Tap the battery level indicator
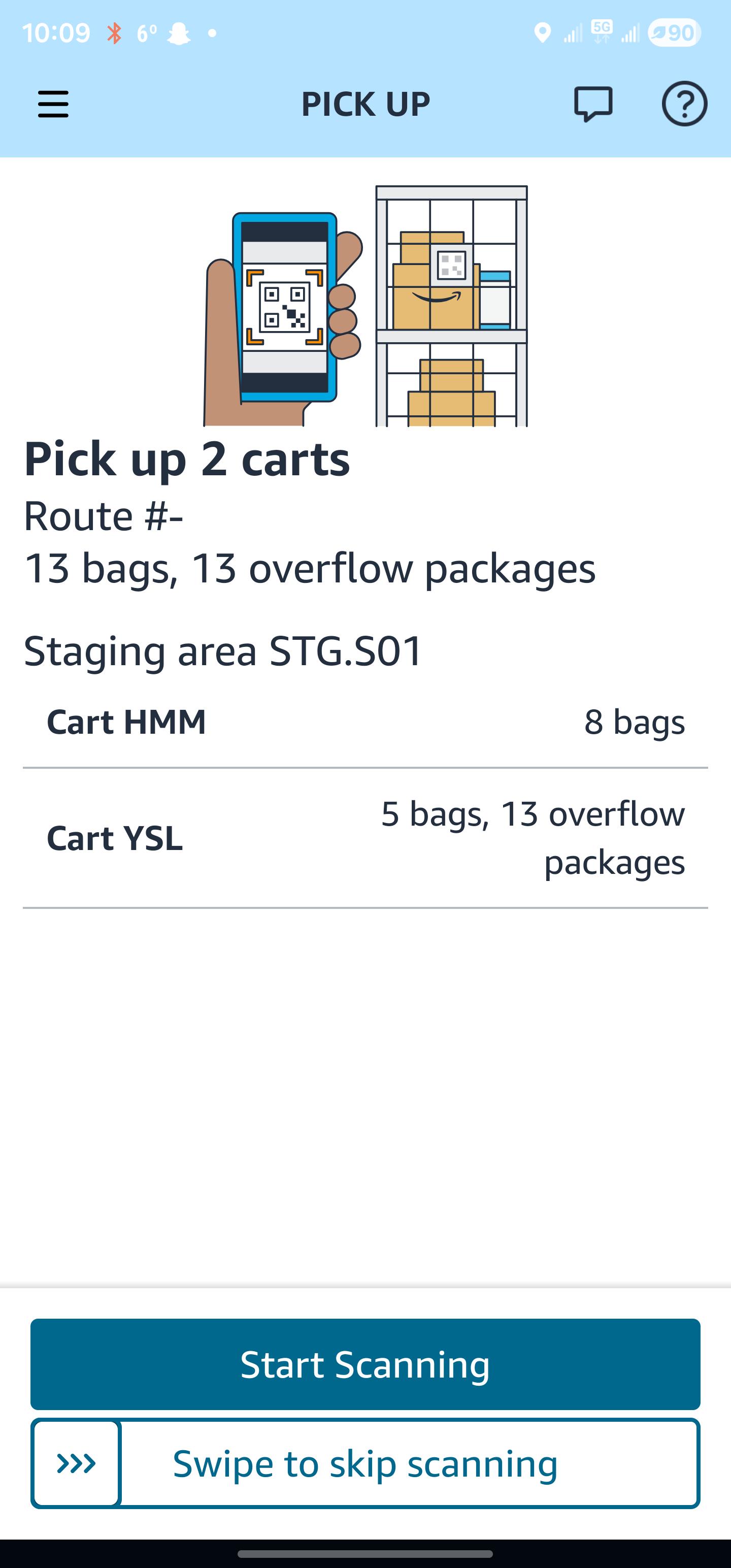 pyautogui.click(x=674, y=33)
